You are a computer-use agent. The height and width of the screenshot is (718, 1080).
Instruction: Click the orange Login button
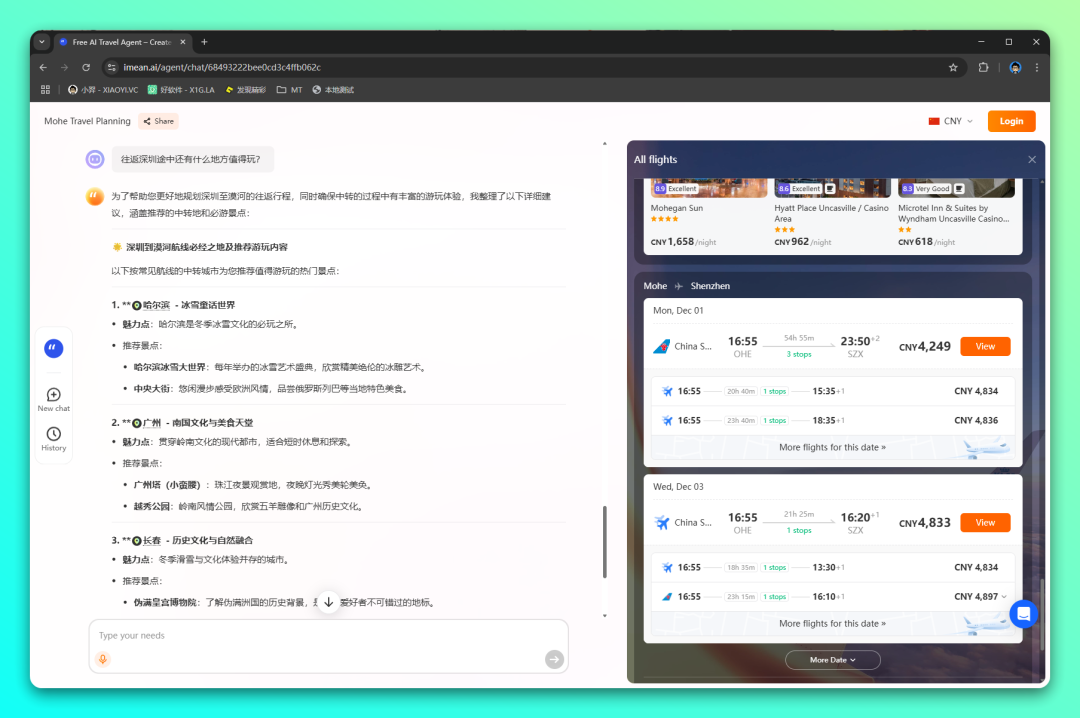1011,121
